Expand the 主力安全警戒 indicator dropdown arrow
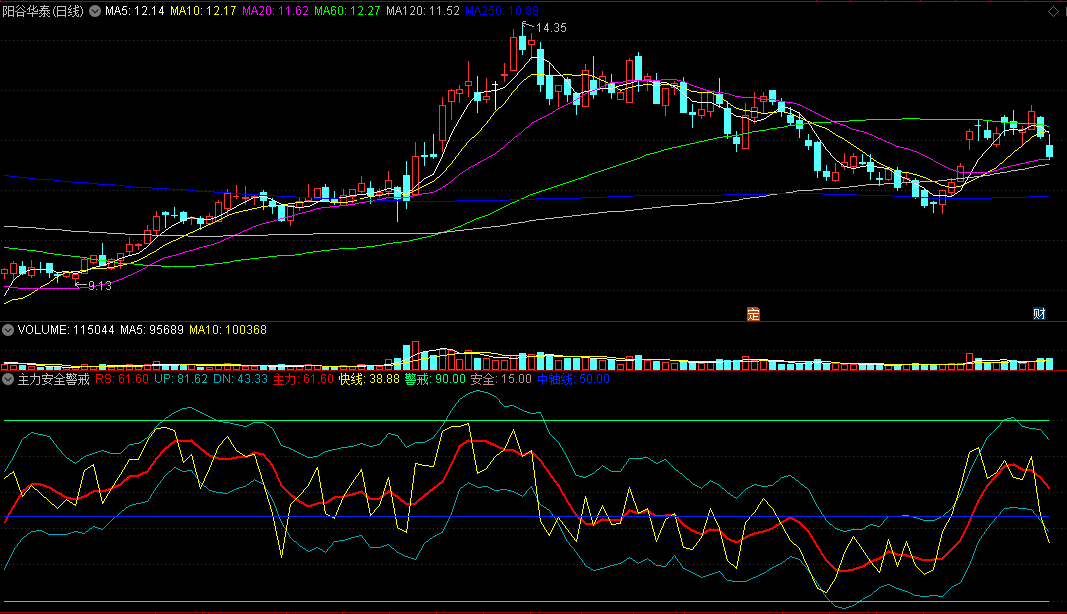 (8, 379)
